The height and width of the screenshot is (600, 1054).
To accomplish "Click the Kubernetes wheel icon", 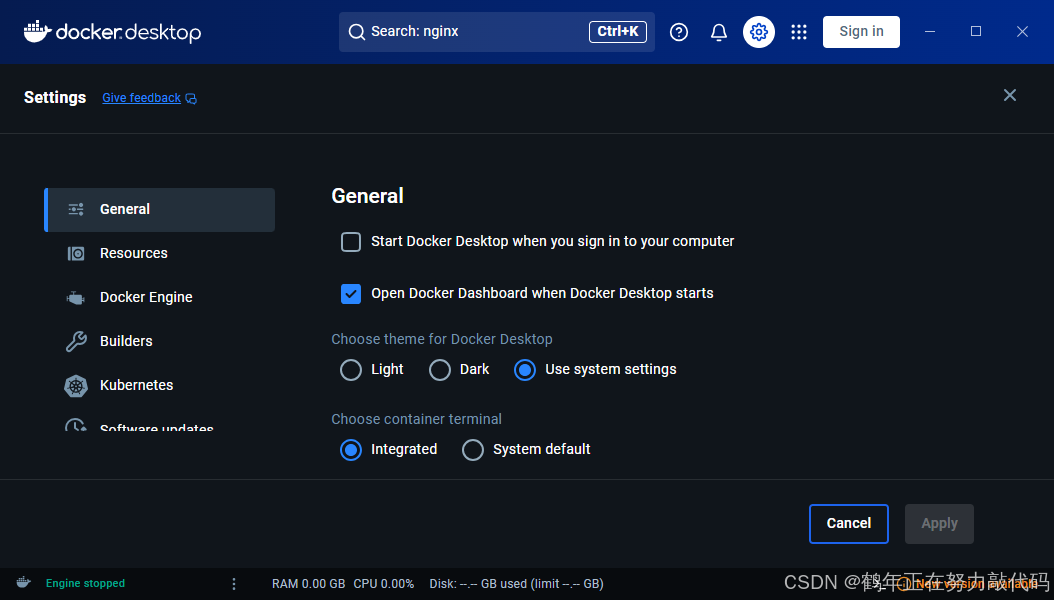I will pos(76,386).
